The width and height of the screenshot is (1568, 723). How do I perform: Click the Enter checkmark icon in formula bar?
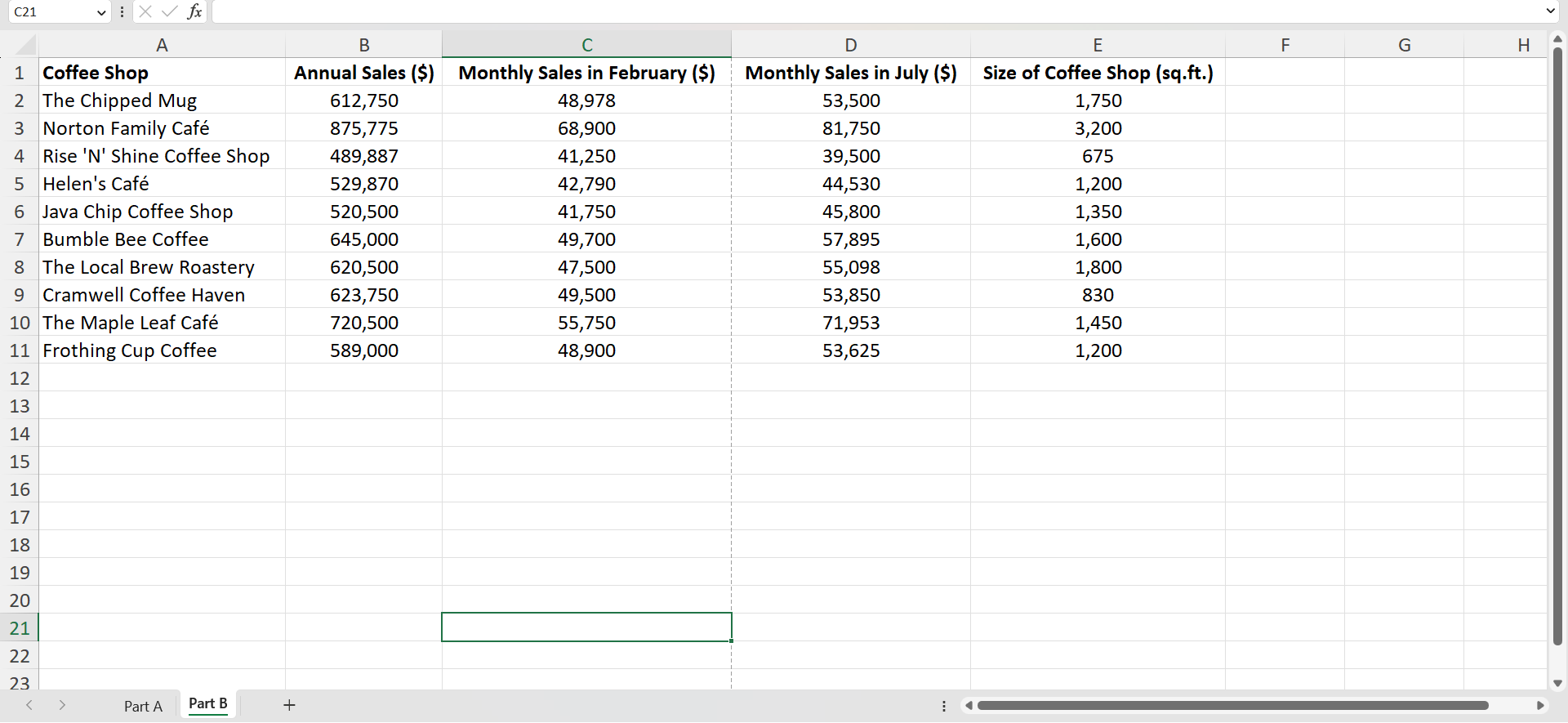click(170, 11)
